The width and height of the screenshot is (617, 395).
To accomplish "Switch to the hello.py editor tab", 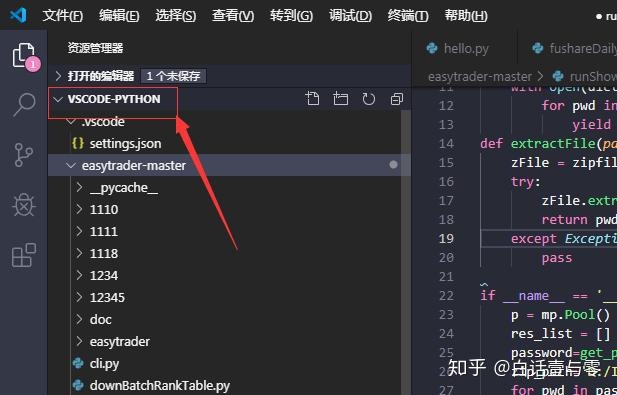I will pos(464,48).
